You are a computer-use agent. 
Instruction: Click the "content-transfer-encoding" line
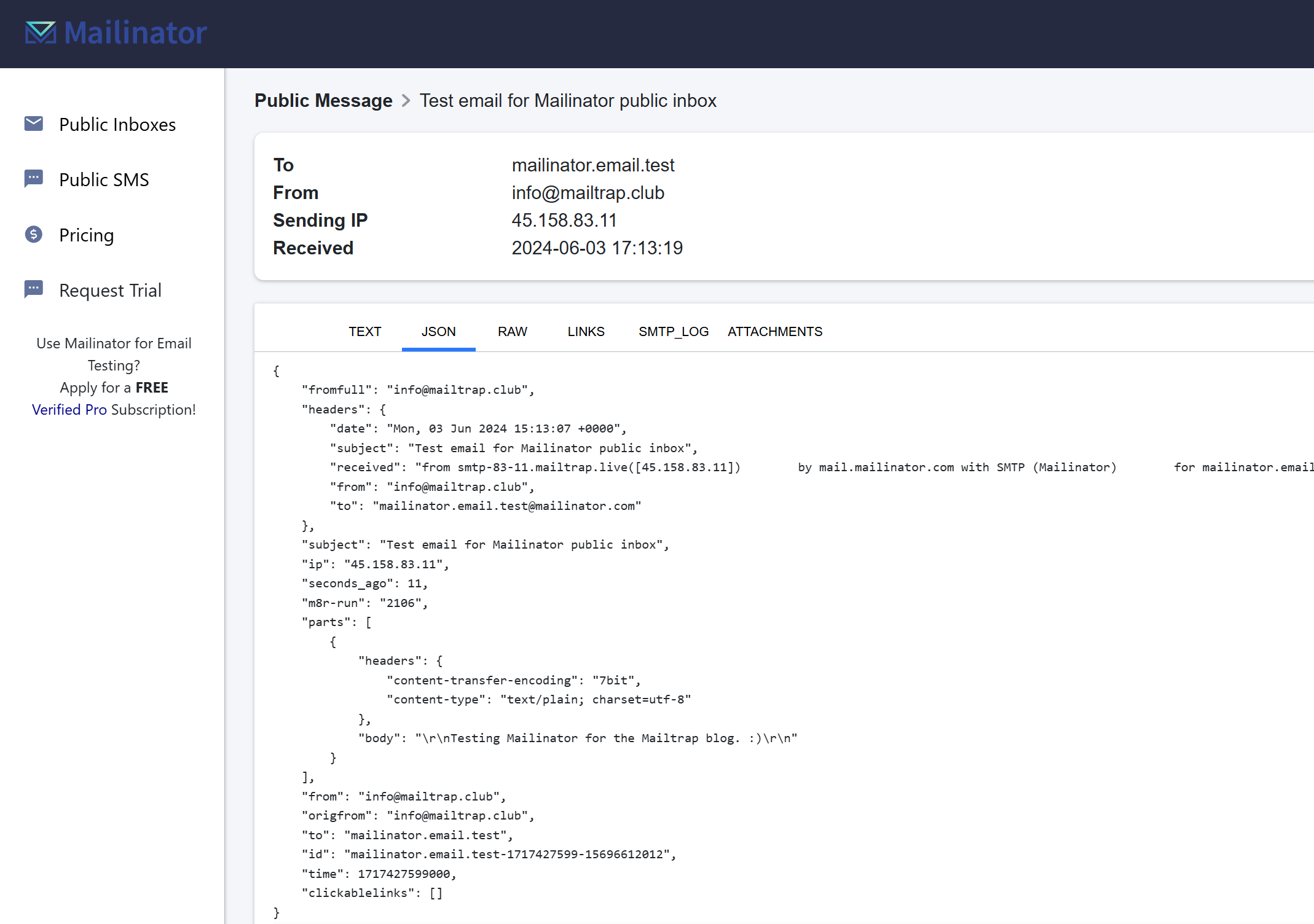[514, 681]
